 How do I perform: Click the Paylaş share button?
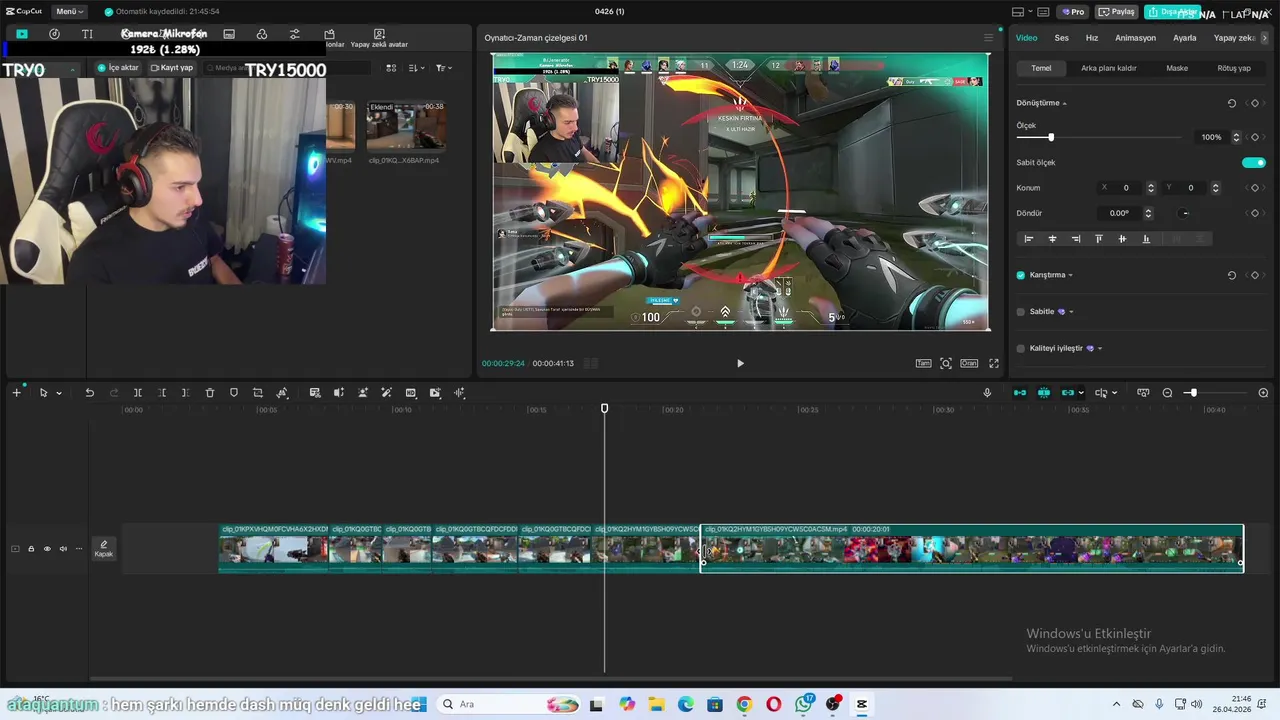pos(1117,12)
